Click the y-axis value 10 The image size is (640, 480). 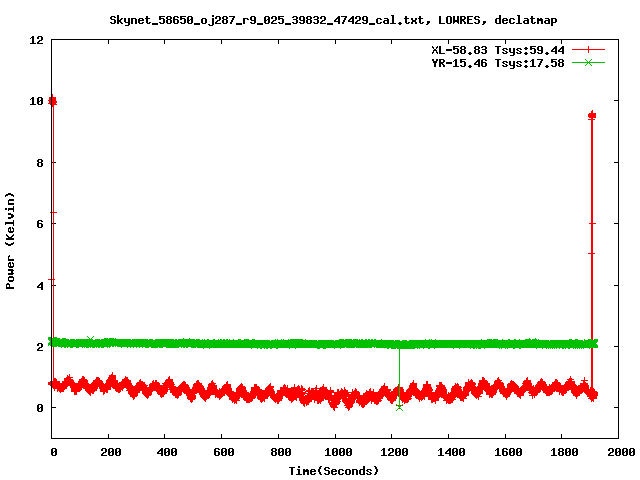coord(36,101)
